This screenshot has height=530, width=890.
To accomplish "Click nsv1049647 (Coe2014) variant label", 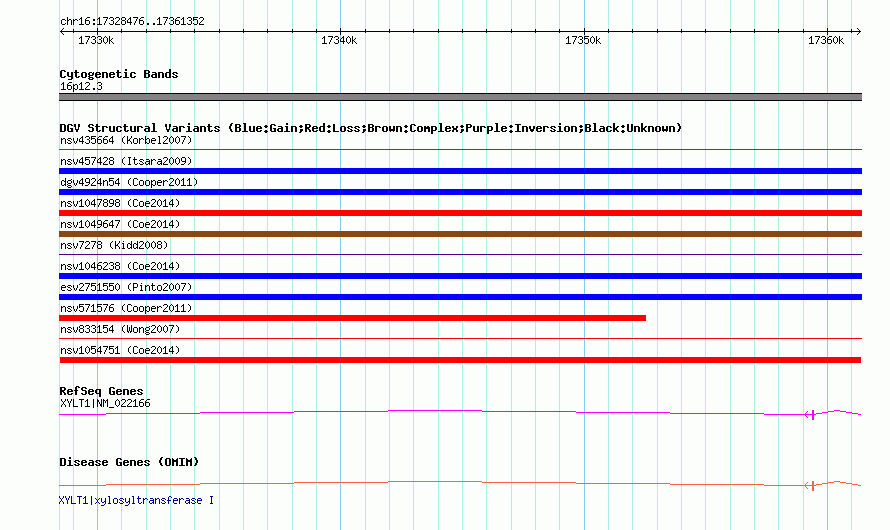I will click(x=120, y=224).
